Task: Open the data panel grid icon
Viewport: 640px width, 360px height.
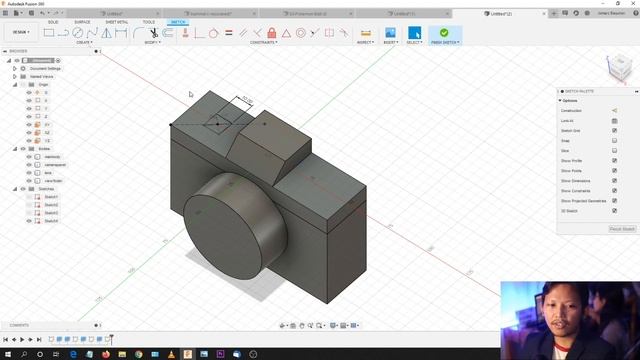Action: pos(5,13)
